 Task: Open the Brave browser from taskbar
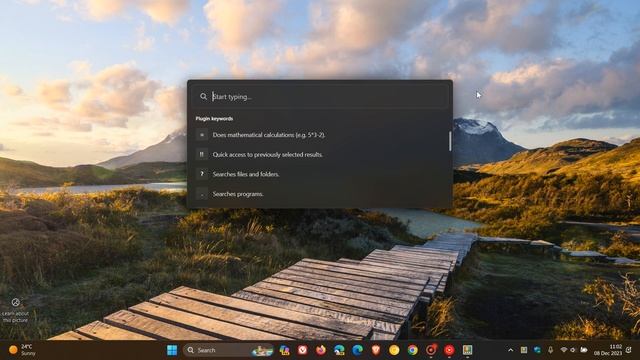pyautogui.click(x=376, y=350)
